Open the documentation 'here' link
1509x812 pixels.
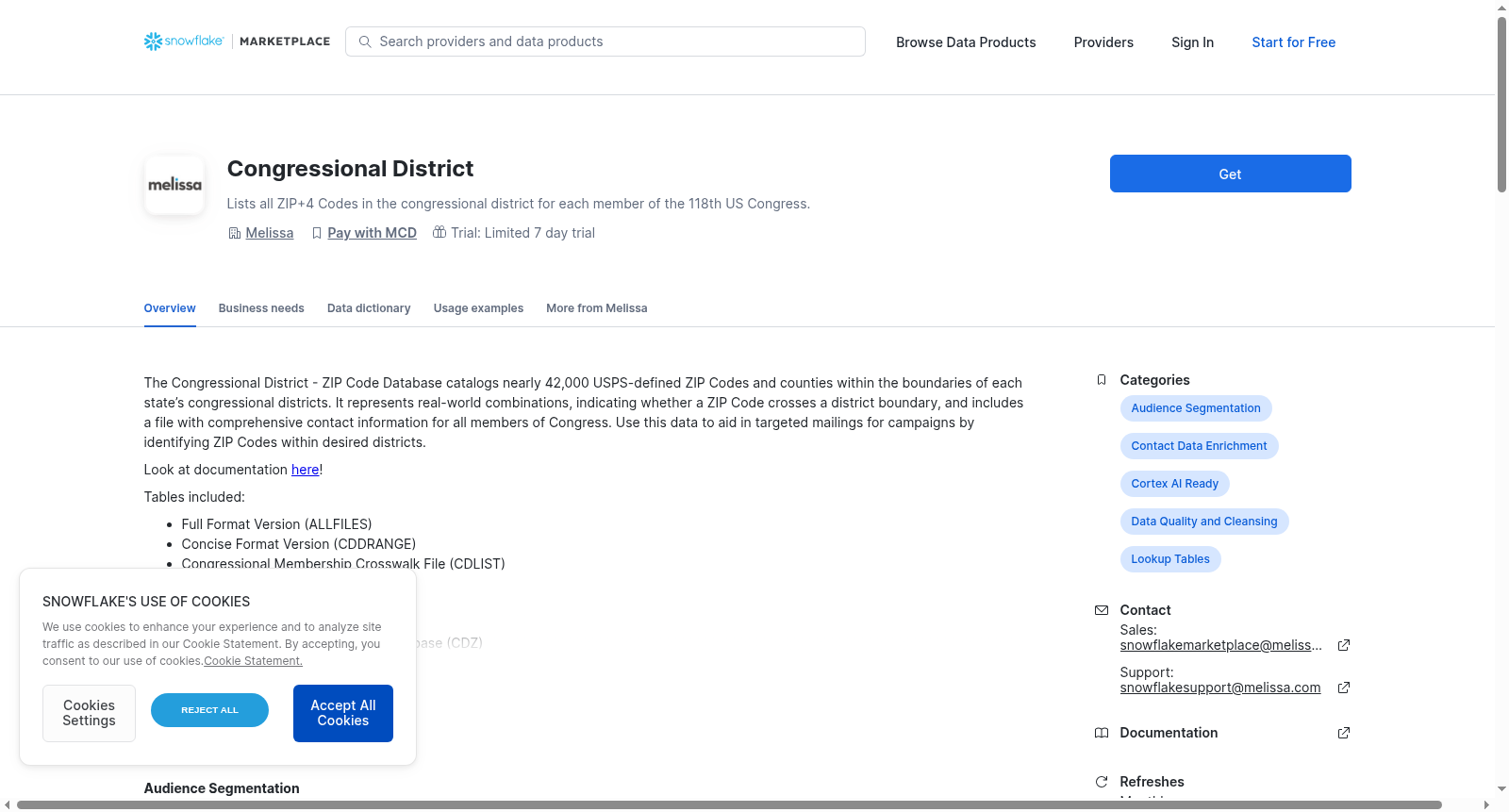305,470
